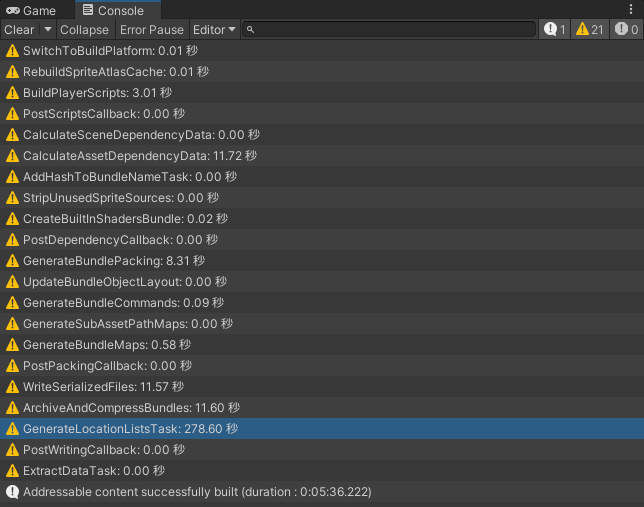Select 'SwitchToBuildPlatform: 0.01 秒' log entry
This screenshot has height=507, width=644.
(x=322, y=51)
